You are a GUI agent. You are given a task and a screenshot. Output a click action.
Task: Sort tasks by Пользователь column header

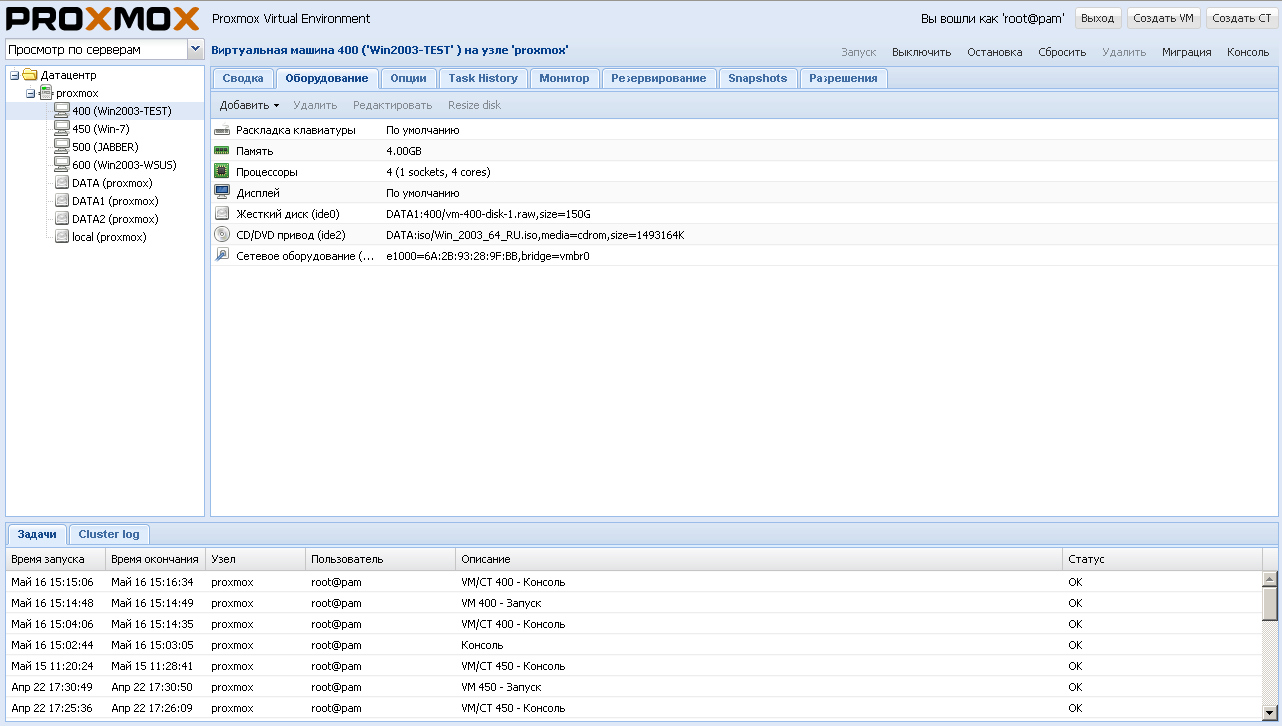(381, 559)
